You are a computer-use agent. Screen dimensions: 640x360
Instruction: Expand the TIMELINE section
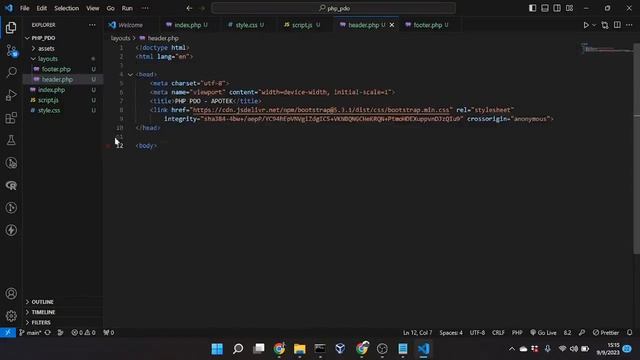[x=43, y=312]
